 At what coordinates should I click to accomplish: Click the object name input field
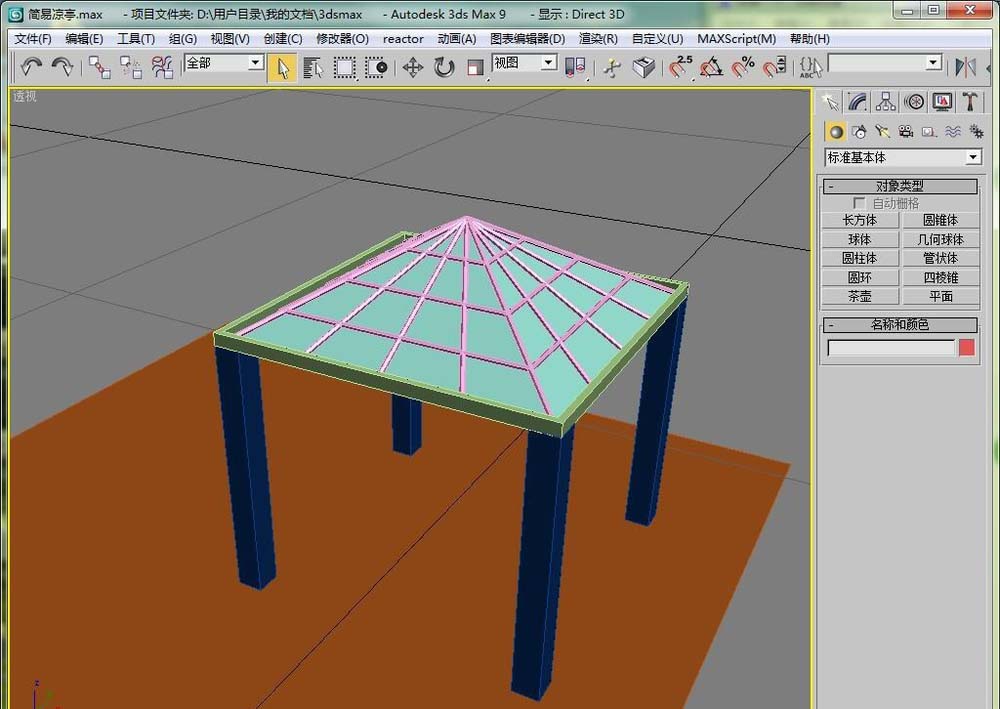tap(891, 347)
